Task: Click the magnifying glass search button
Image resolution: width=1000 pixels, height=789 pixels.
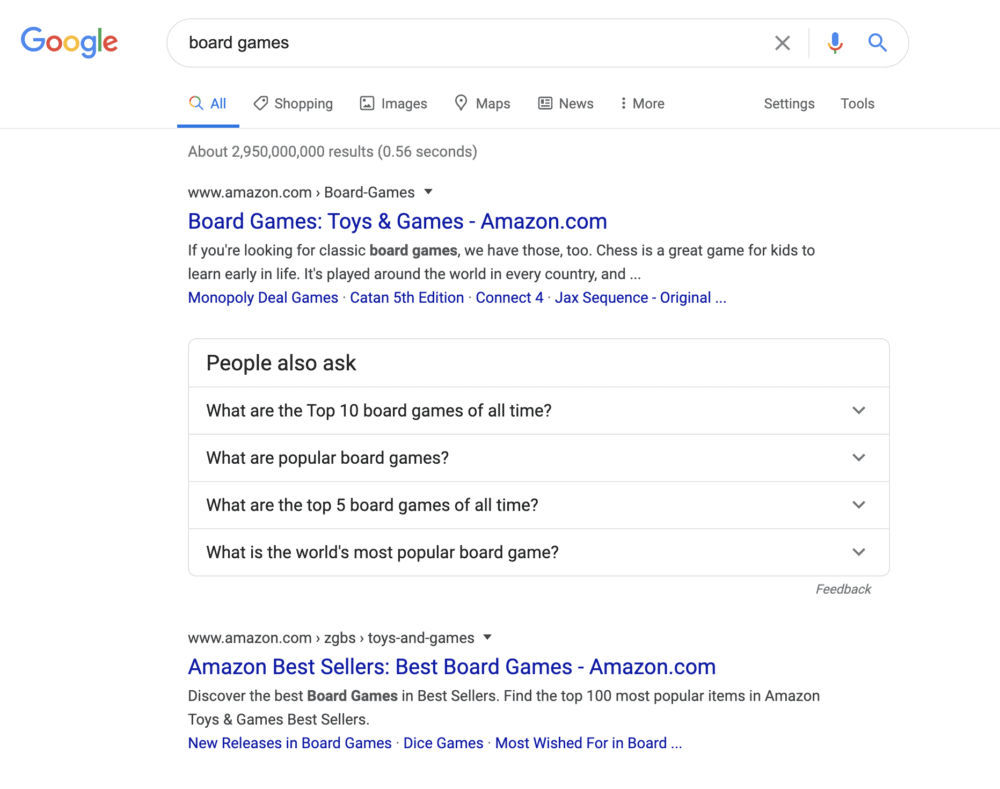Action: coord(878,43)
